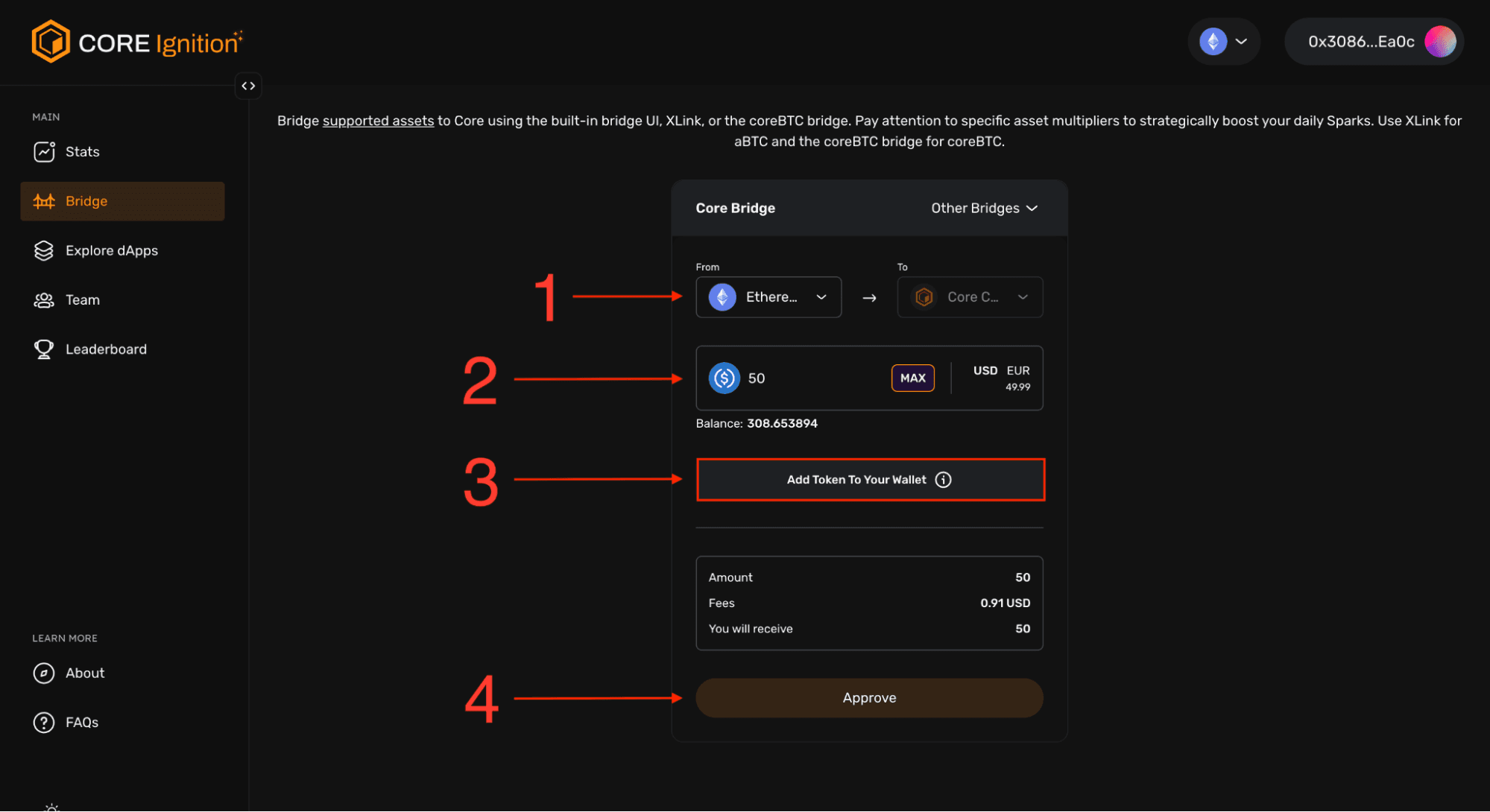Click the FAQs question mark icon
1490x812 pixels.
(x=44, y=722)
